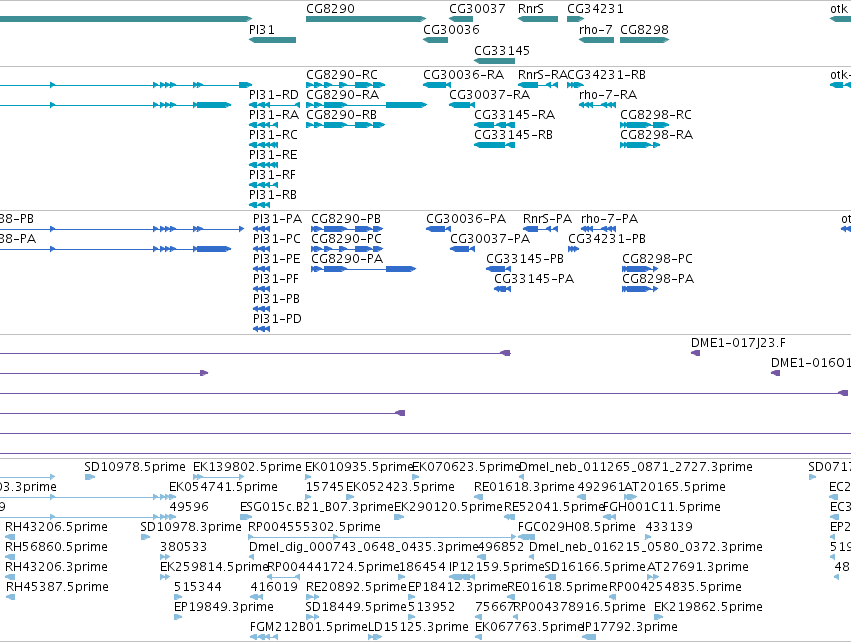Click the CG8290-RC transcript label
851x642 pixels.
click(341, 74)
